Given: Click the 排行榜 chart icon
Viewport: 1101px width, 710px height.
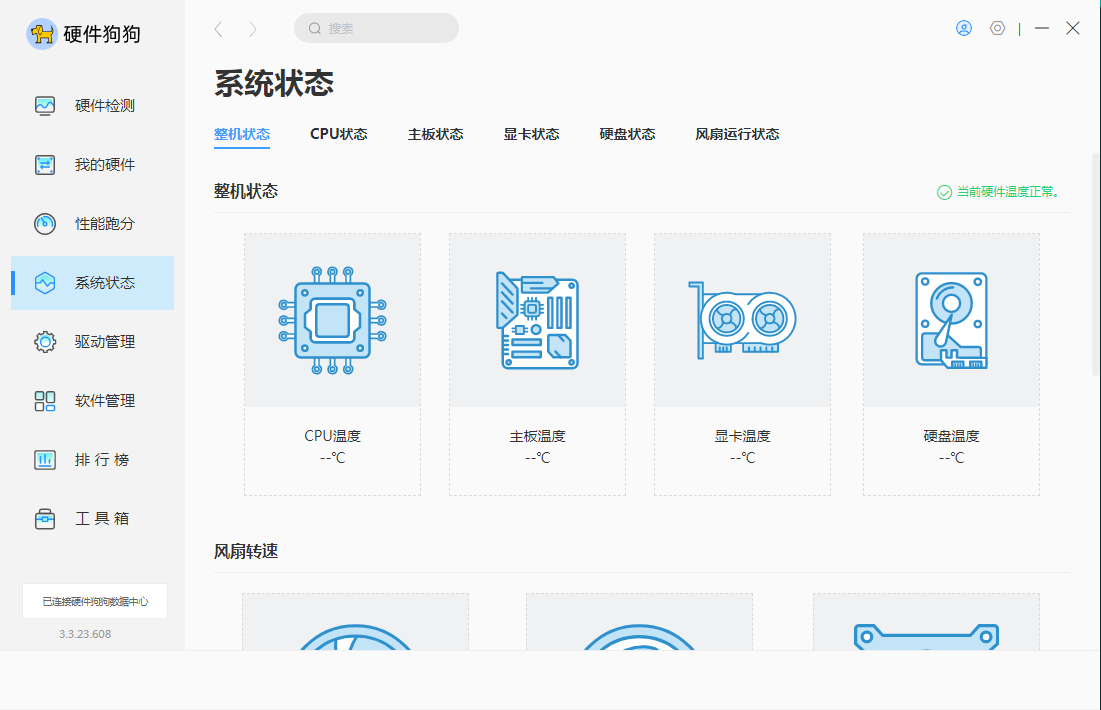Looking at the screenshot, I should coord(45,460).
